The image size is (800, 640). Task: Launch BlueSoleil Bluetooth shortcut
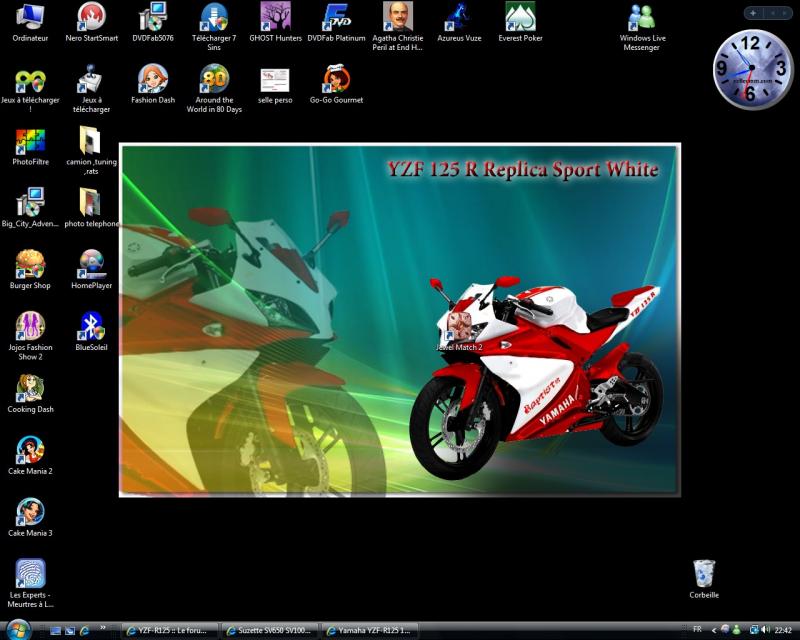point(91,331)
